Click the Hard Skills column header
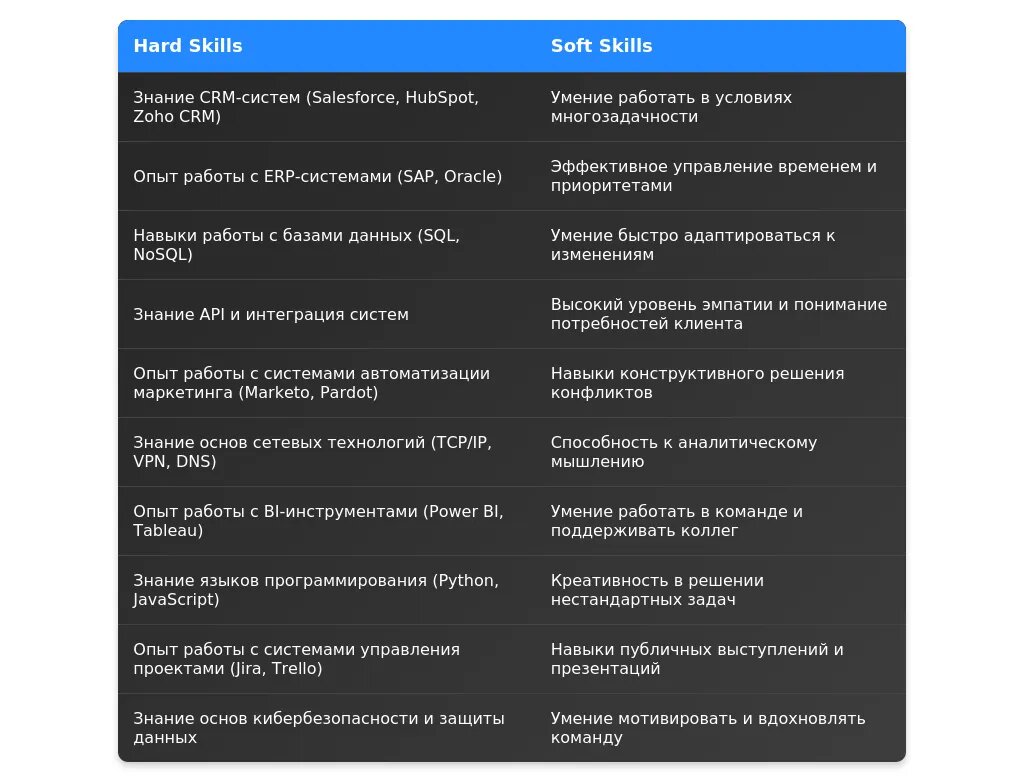Screen dimensions: 1024x782 click(188, 46)
